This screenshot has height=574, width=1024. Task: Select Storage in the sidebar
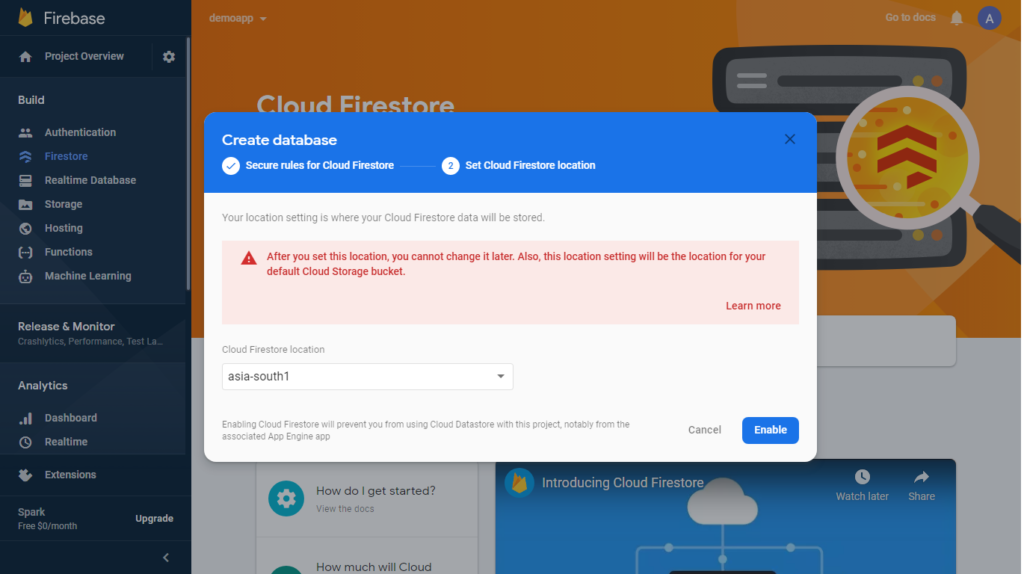point(63,204)
